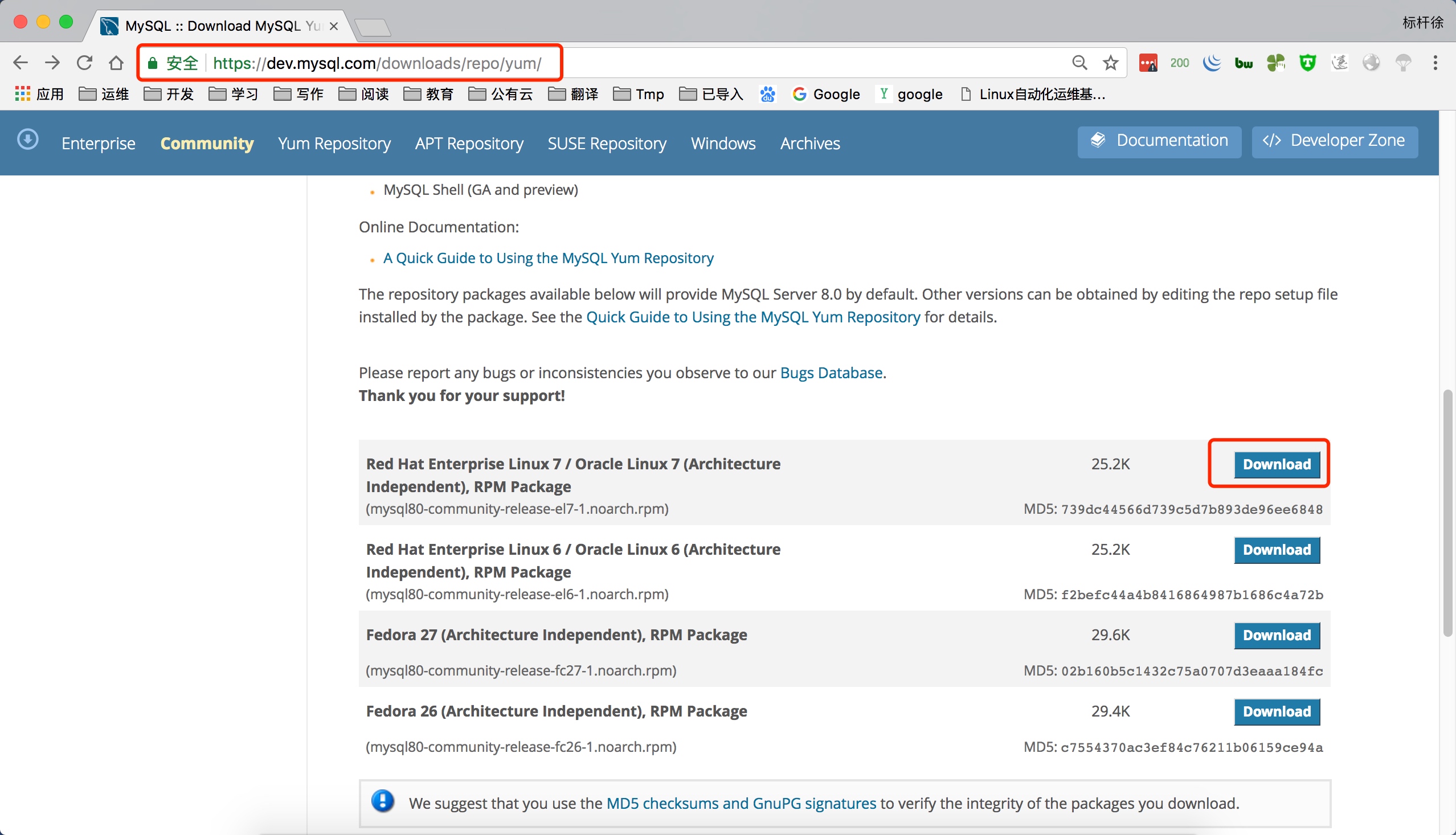The height and width of the screenshot is (835, 1456).
Task: Click the Documentation button
Action: pyautogui.click(x=1159, y=141)
